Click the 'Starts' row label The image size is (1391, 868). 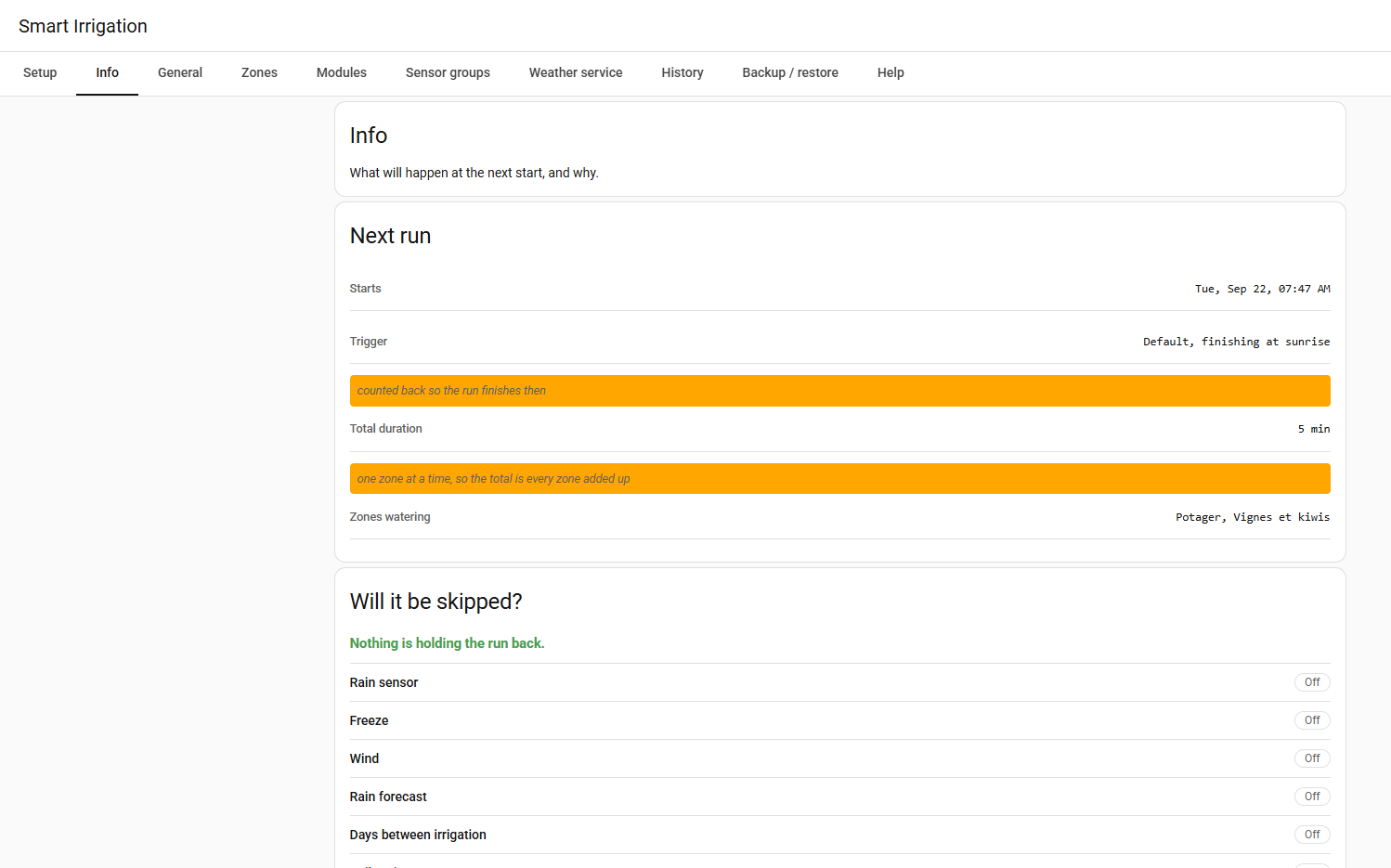[365, 289]
